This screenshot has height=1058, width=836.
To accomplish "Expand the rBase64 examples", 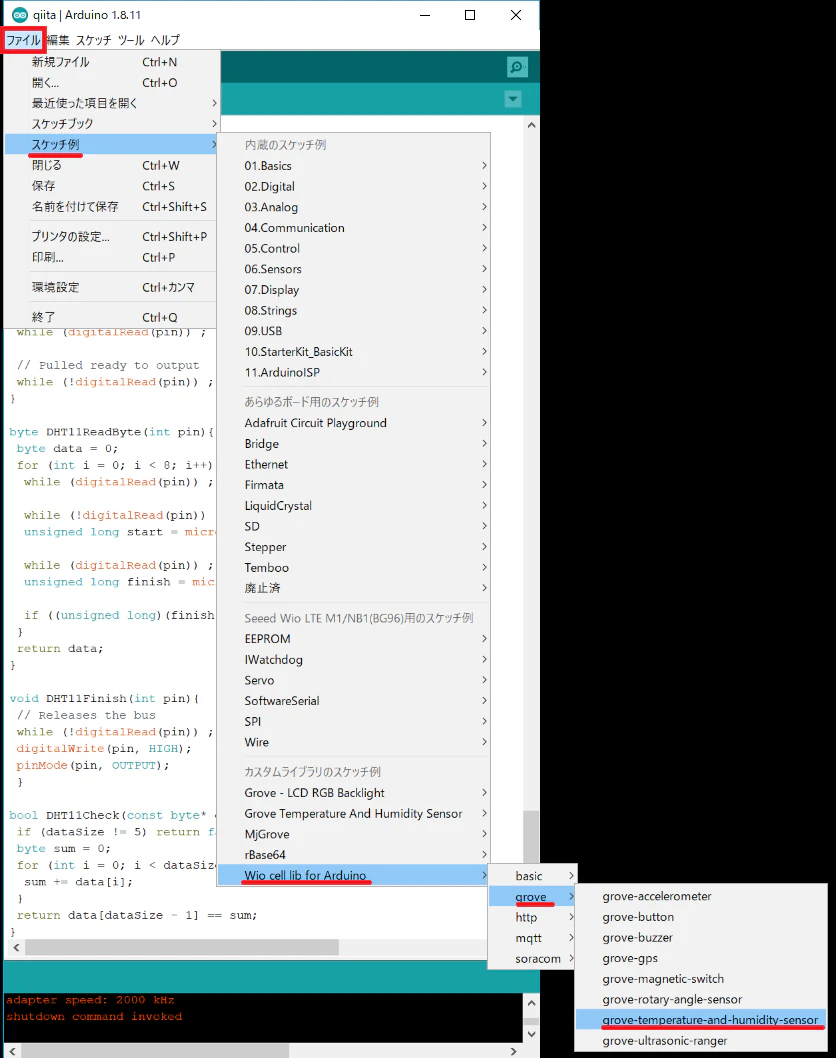I will tap(354, 855).
